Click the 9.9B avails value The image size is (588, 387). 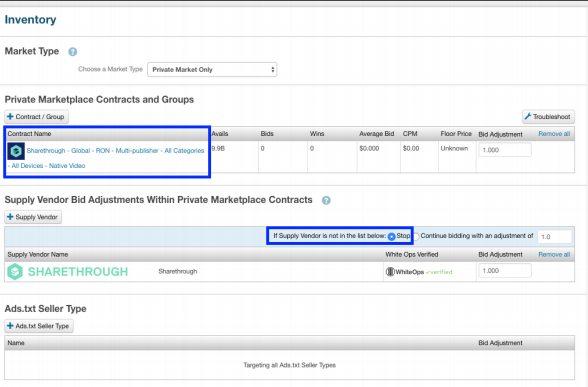[218, 148]
